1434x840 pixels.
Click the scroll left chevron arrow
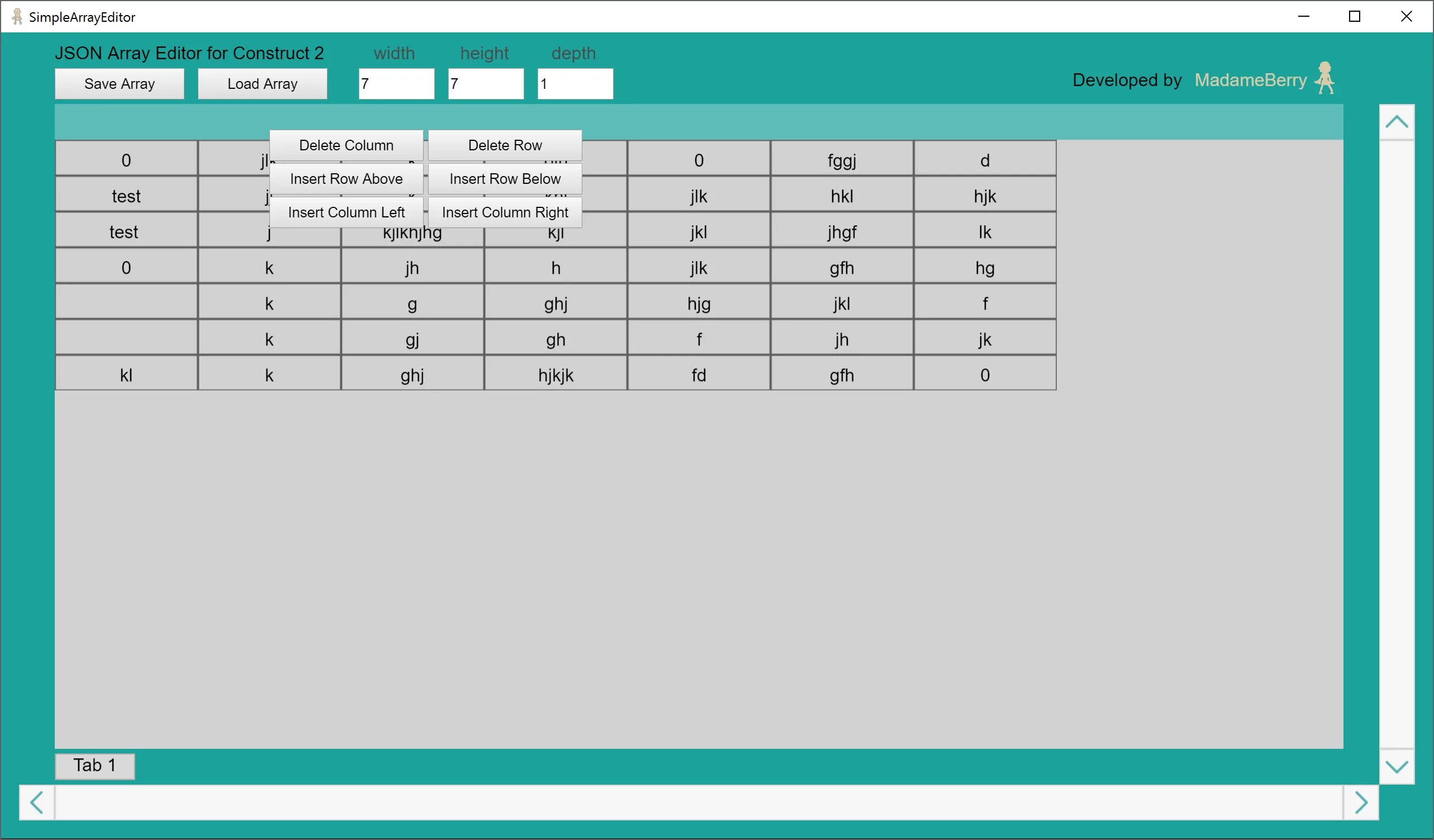(37, 803)
